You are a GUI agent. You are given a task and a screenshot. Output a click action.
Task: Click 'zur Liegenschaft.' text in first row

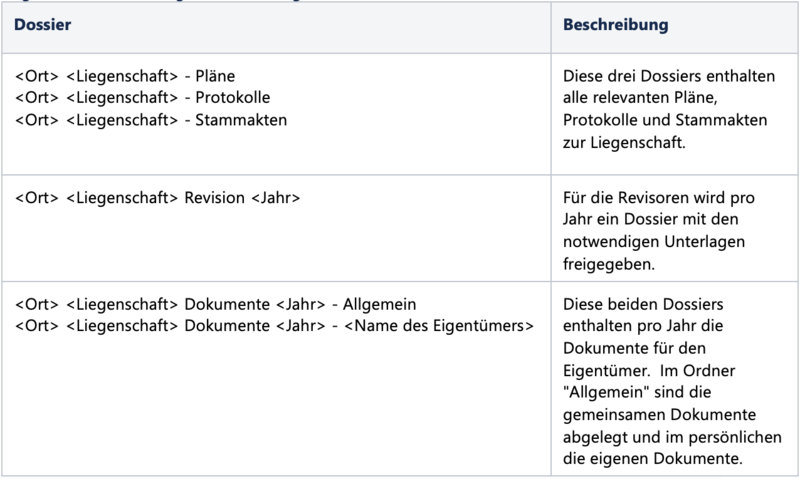[624, 142]
